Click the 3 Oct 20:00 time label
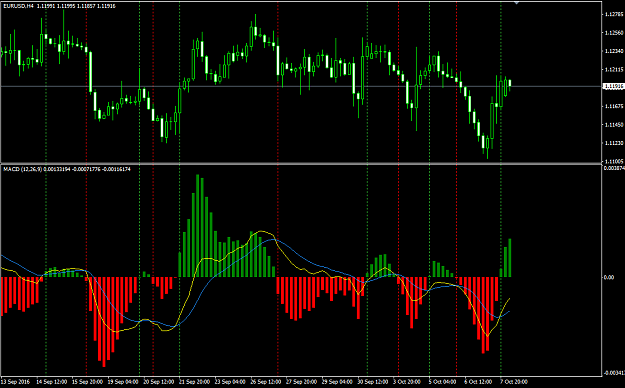The height and width of the screenshot is (388, 625). 407,382
